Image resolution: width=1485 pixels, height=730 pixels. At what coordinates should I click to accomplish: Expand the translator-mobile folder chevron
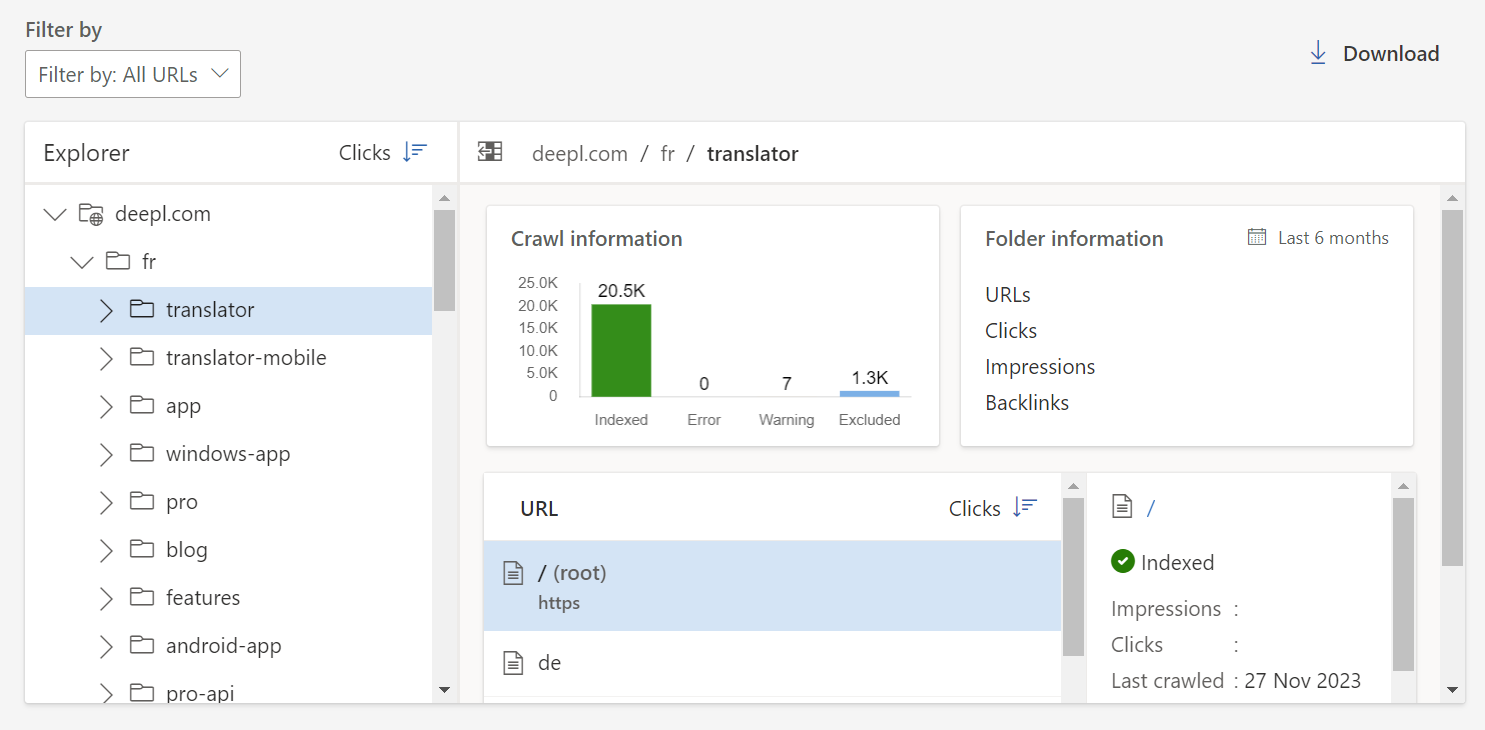(107, 358)
